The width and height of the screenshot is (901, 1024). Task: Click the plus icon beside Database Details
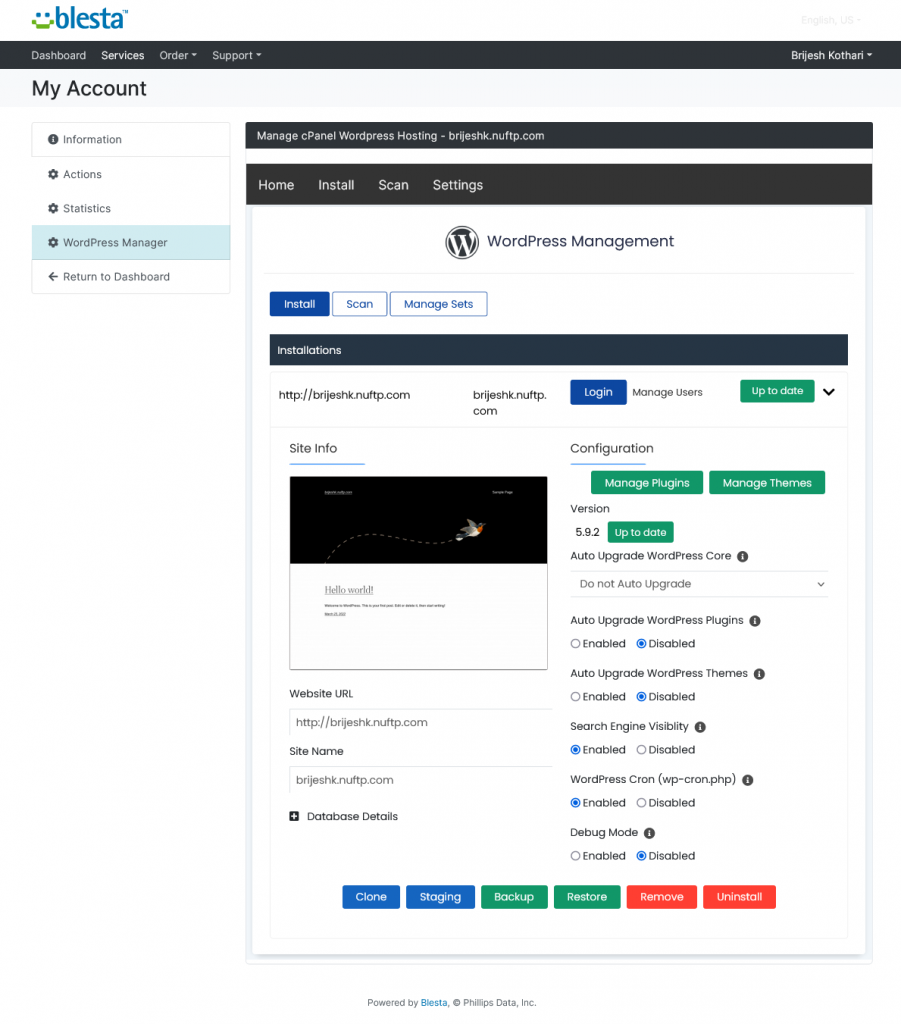click(294, 816)
